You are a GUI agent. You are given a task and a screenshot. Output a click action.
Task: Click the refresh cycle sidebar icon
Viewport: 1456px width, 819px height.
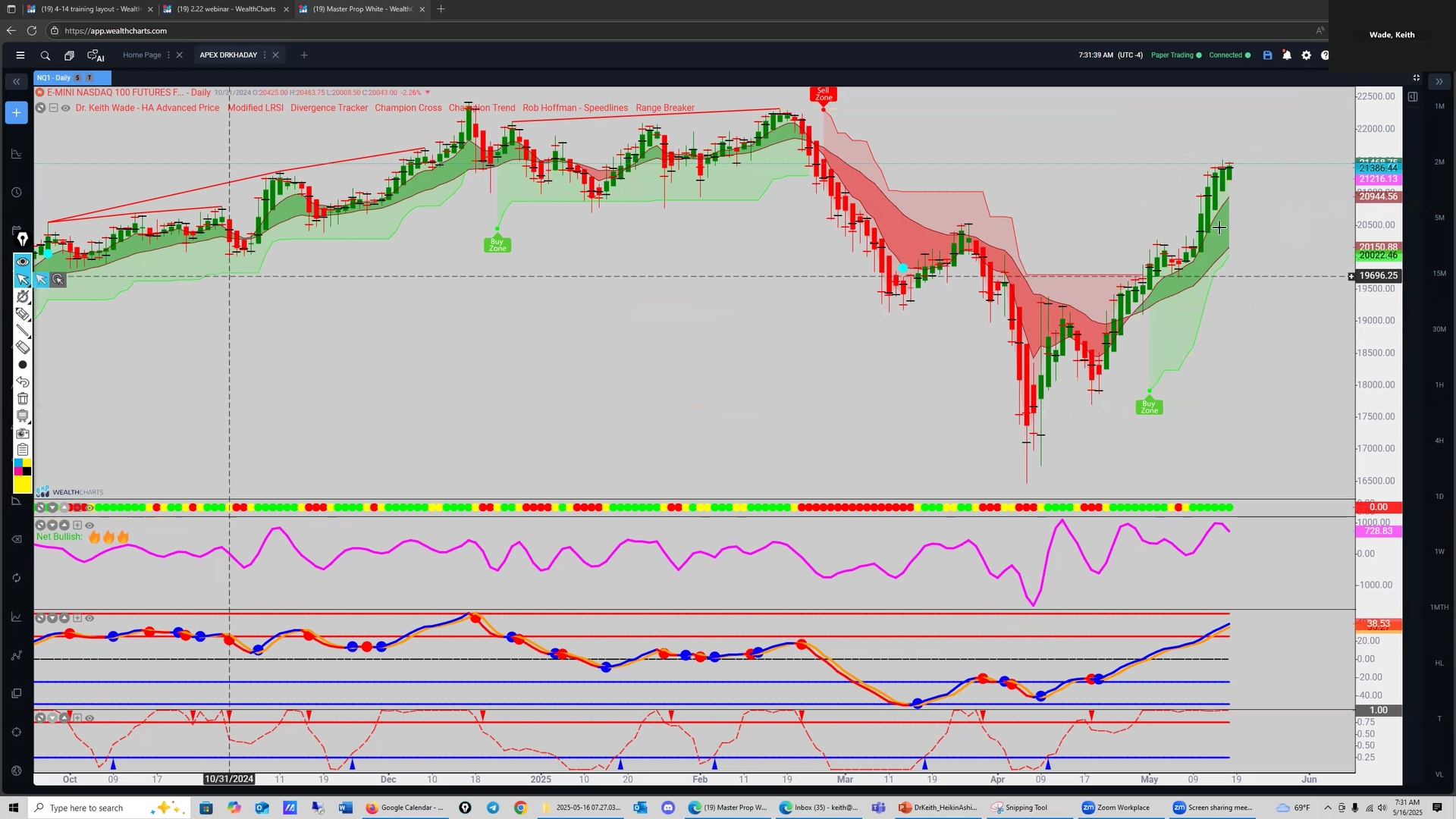[x=17, y=578]
